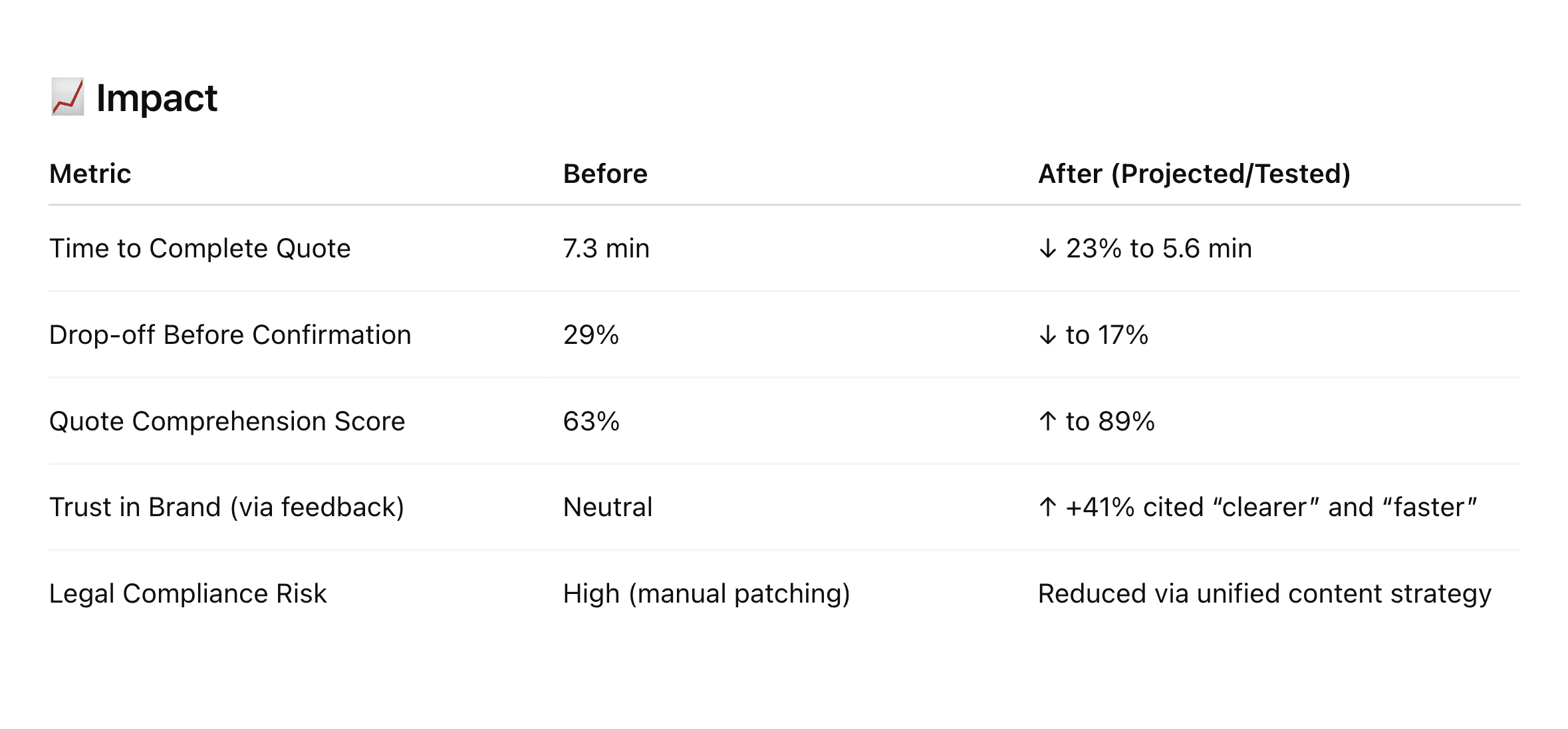Screen dimensions: 1568x729
Task: Click the After (Projected/Tested) column header
Action: click(1194, 174)
